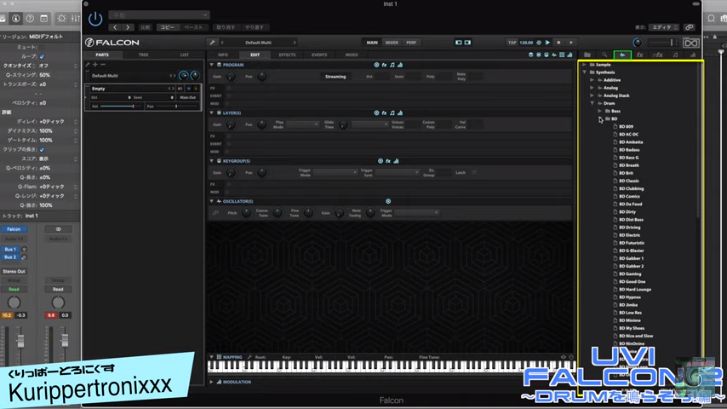Start playback with Falcon play button
The image size is (727, 409).
(548, 43)
